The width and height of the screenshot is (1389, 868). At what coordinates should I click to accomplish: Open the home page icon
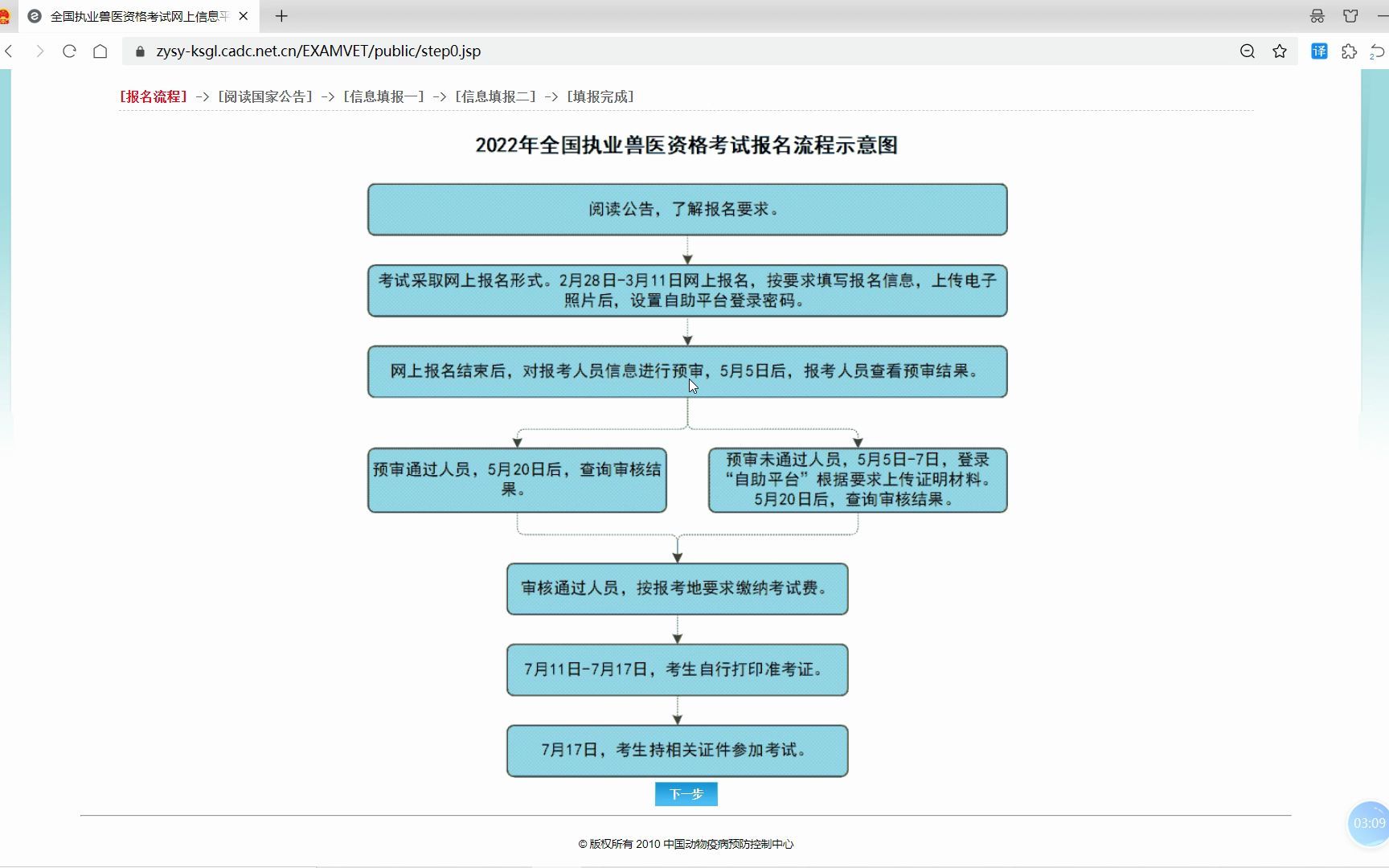coord(100,51)
